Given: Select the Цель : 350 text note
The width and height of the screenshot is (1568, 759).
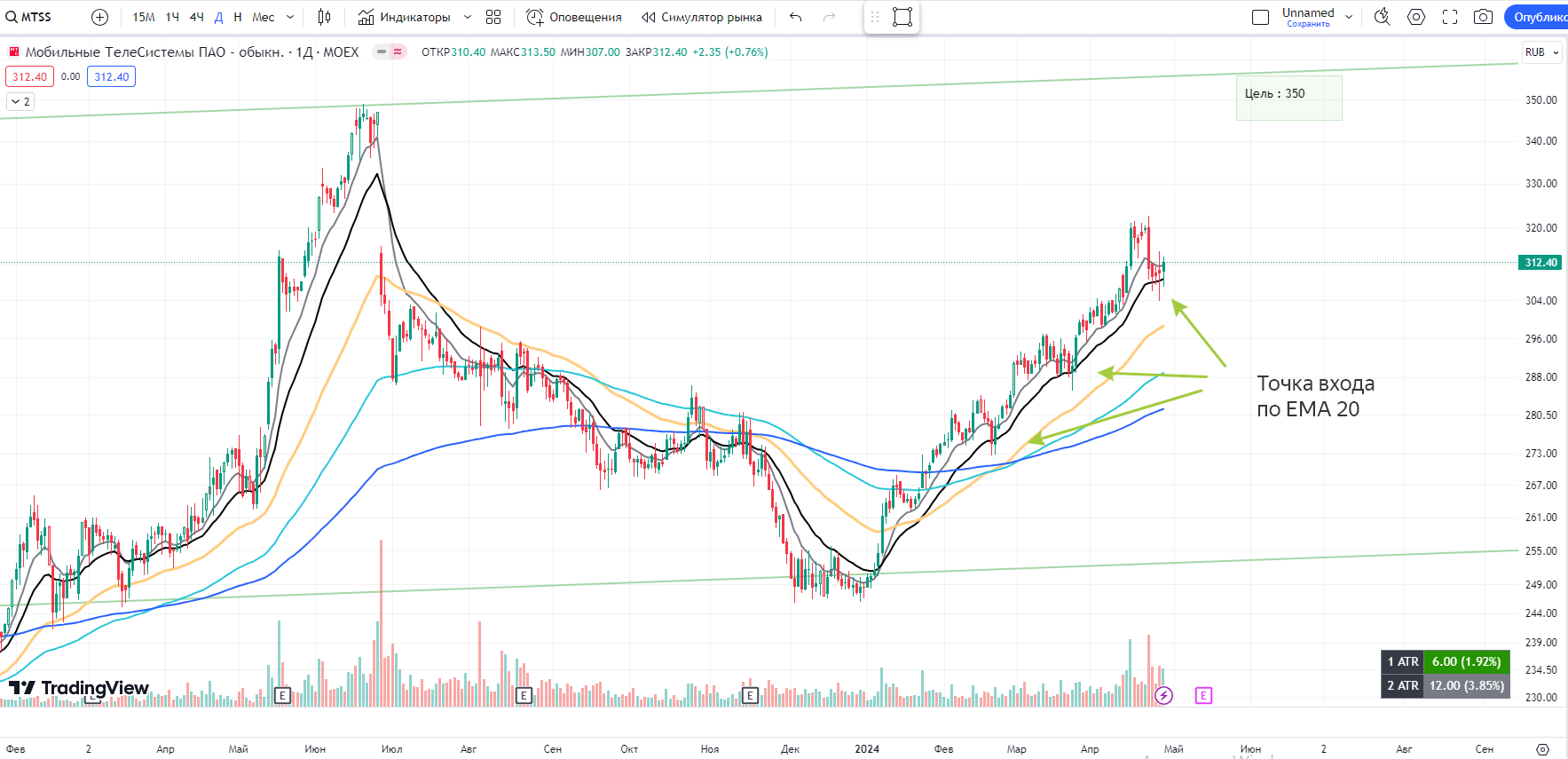Looking at the screenshot, I should pos(1288,98).
